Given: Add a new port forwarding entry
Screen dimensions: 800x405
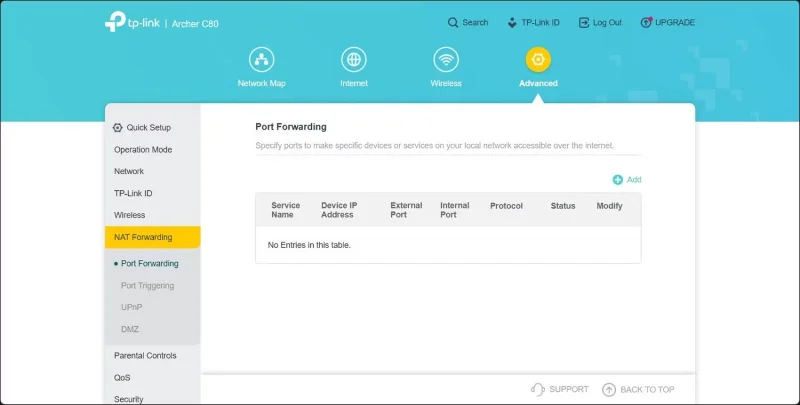Looking at the screenshot, I should [x=627, y=180].
